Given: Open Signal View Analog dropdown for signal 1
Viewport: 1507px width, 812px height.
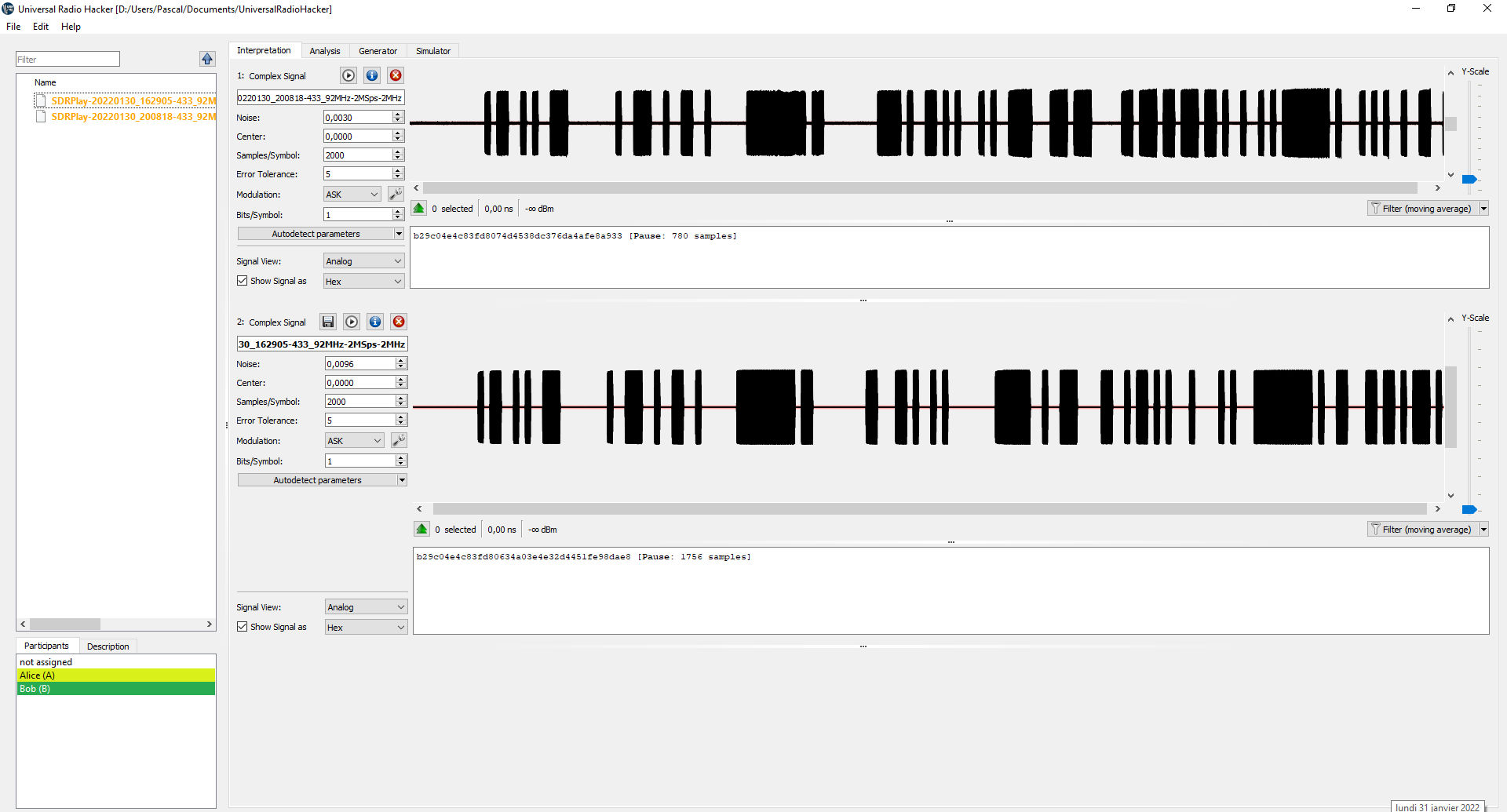Looking at the screenshot, I should [x=364, y=261].
